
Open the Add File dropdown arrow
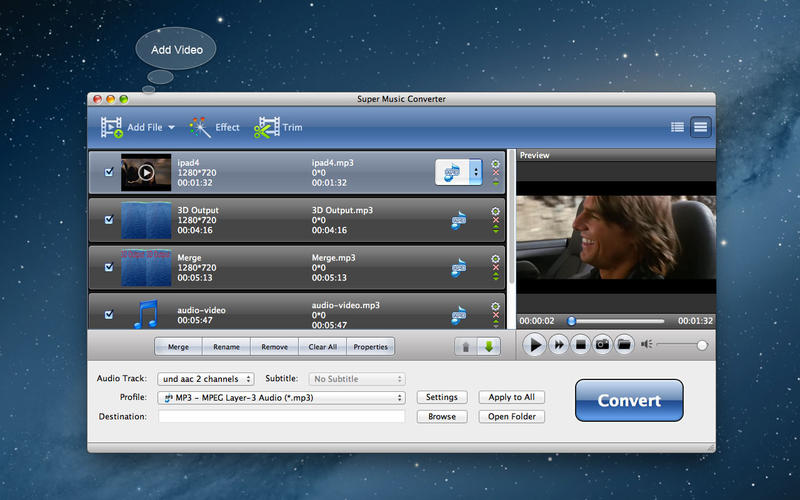tap(171, 128)
